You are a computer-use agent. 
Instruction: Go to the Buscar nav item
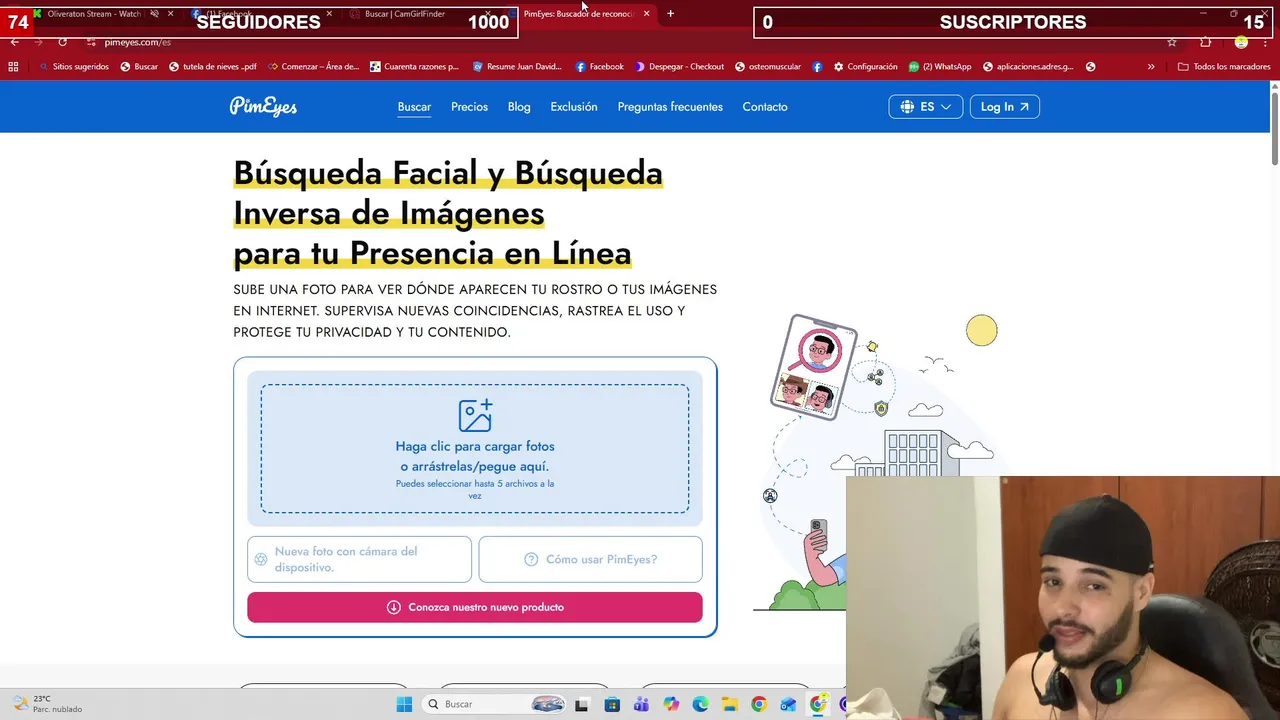pos(414,107)
